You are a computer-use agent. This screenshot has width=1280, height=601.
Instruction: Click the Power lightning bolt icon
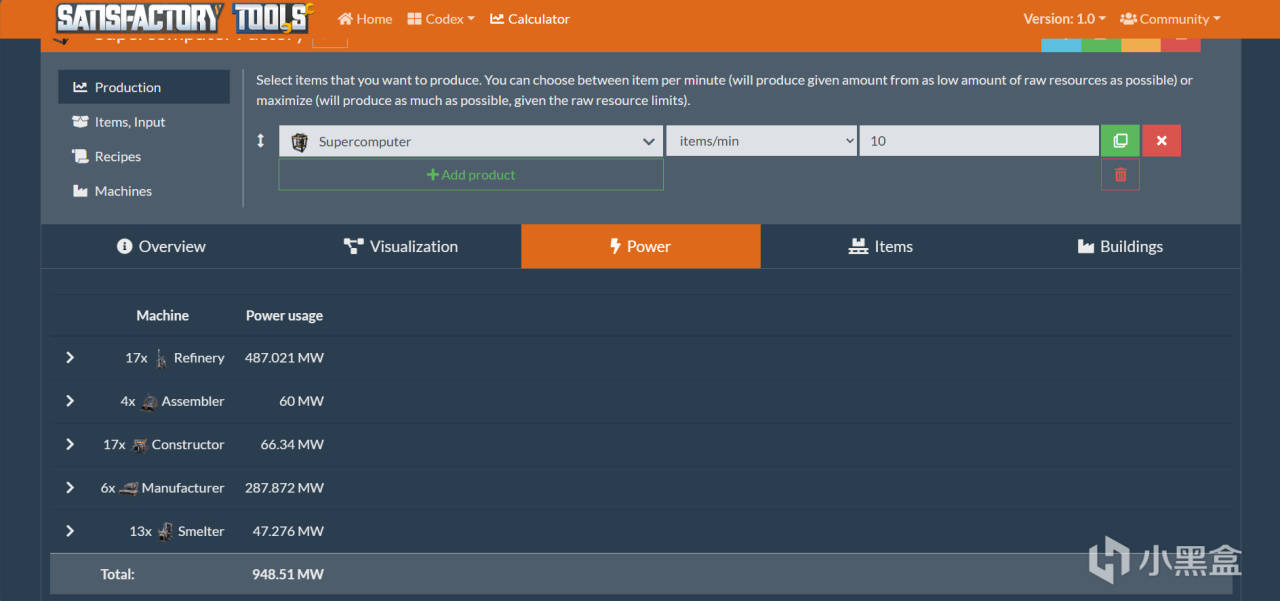coord(615,246)
